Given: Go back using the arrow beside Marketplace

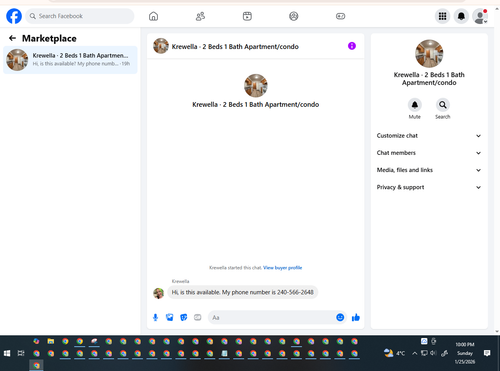Looking at the screenshot, I should 12,38.
